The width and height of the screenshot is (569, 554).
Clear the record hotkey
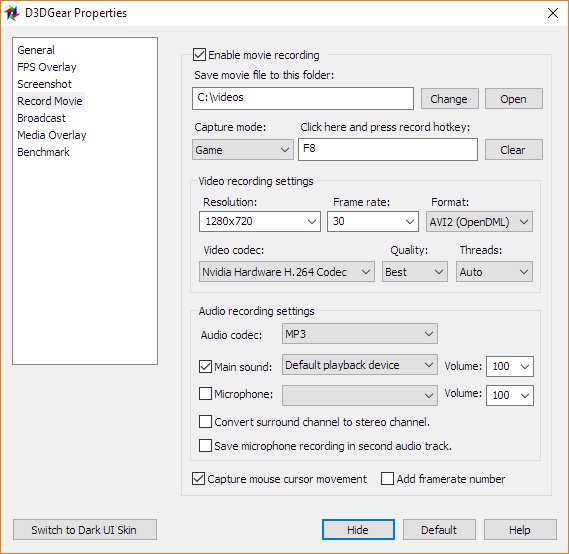514,149
